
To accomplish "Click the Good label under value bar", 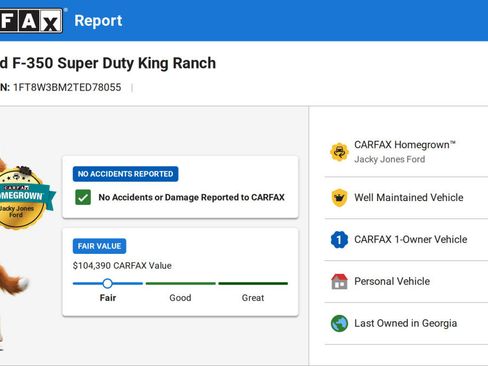I will (180, 298).
